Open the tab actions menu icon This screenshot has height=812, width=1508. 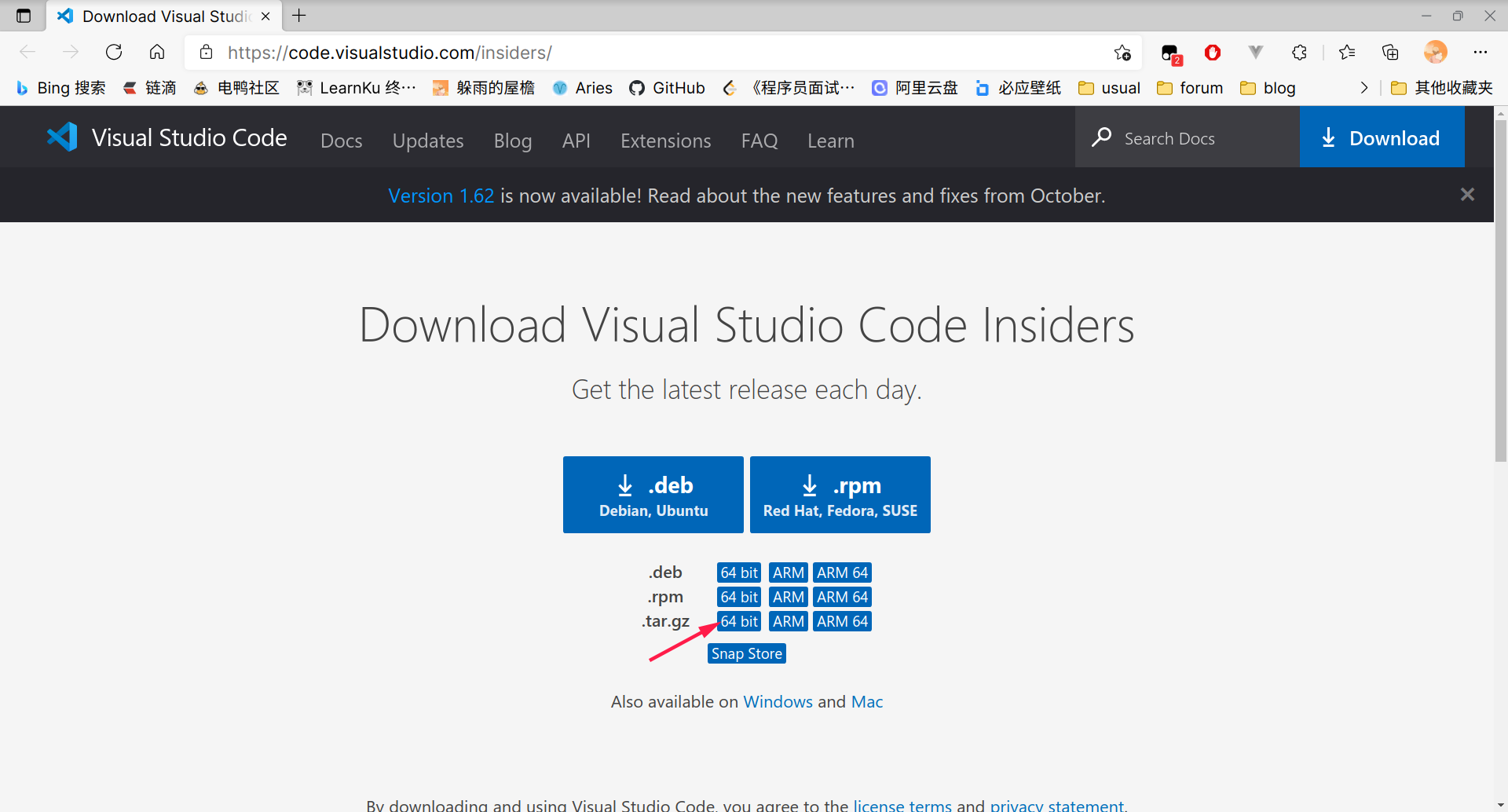24,16
